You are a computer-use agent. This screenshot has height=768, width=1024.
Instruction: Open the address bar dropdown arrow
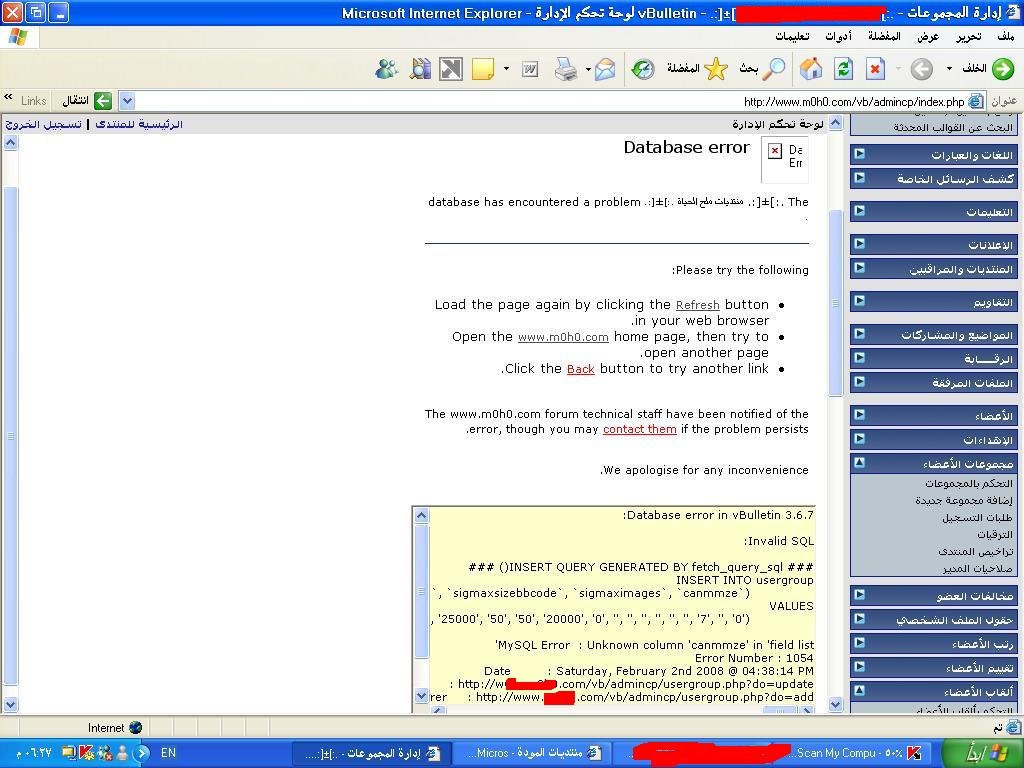tap(127, 101)
